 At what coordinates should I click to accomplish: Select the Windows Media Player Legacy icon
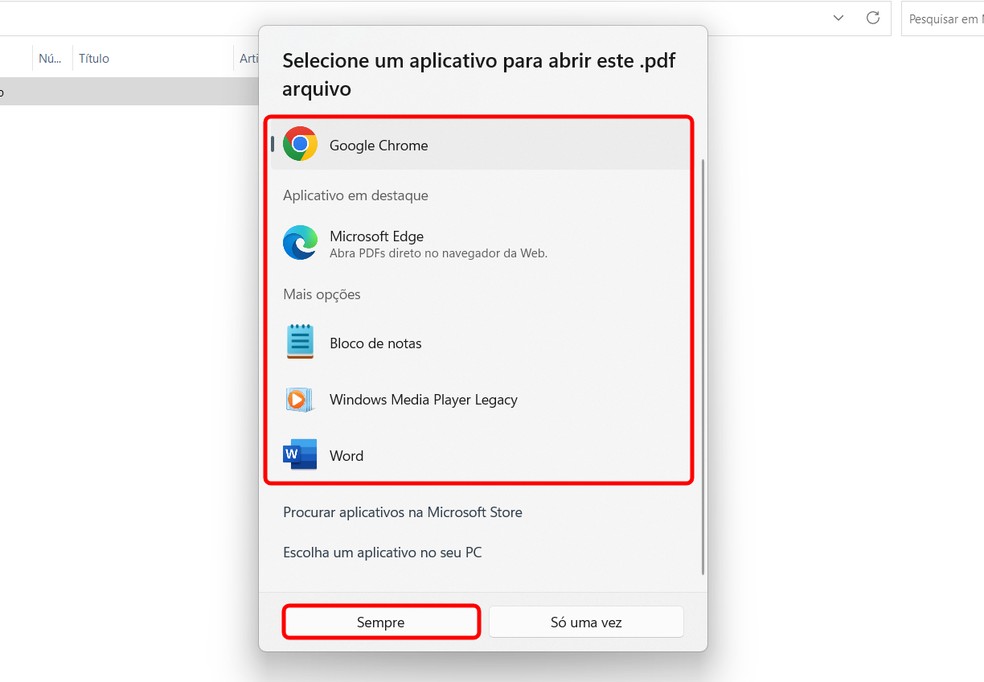[x=300, y=399]
